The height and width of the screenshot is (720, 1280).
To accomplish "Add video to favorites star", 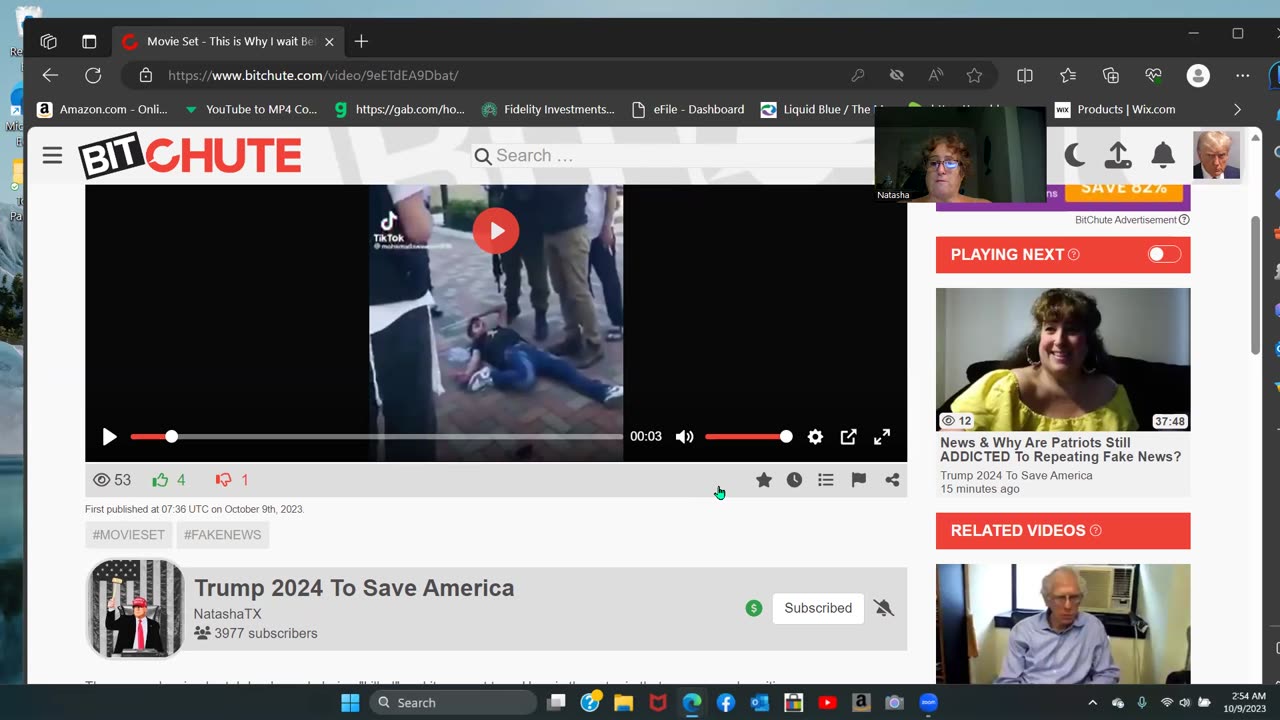I will pyautogui.click(x=764, y=480).
